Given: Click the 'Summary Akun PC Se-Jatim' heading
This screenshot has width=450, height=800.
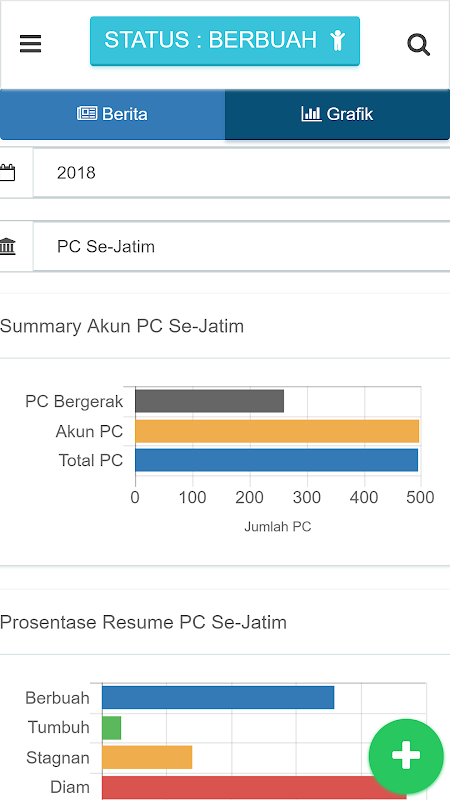Looking at the screenshot, I should tap(122, 326).
